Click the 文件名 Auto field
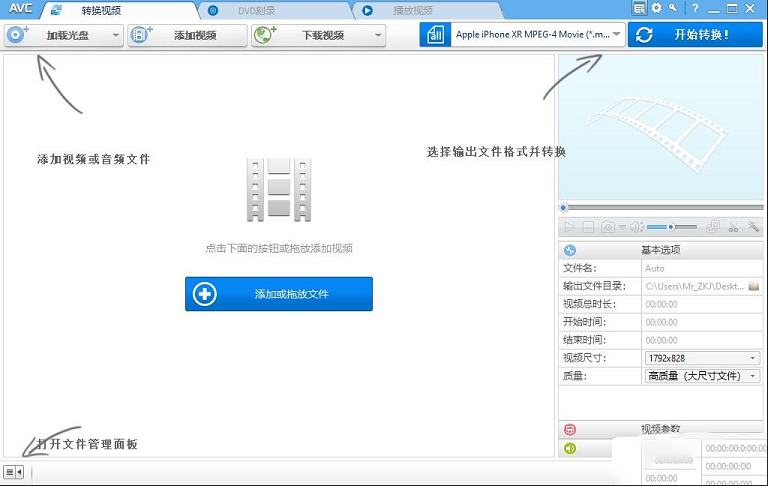The image size is (768, 486). point(701,268)
